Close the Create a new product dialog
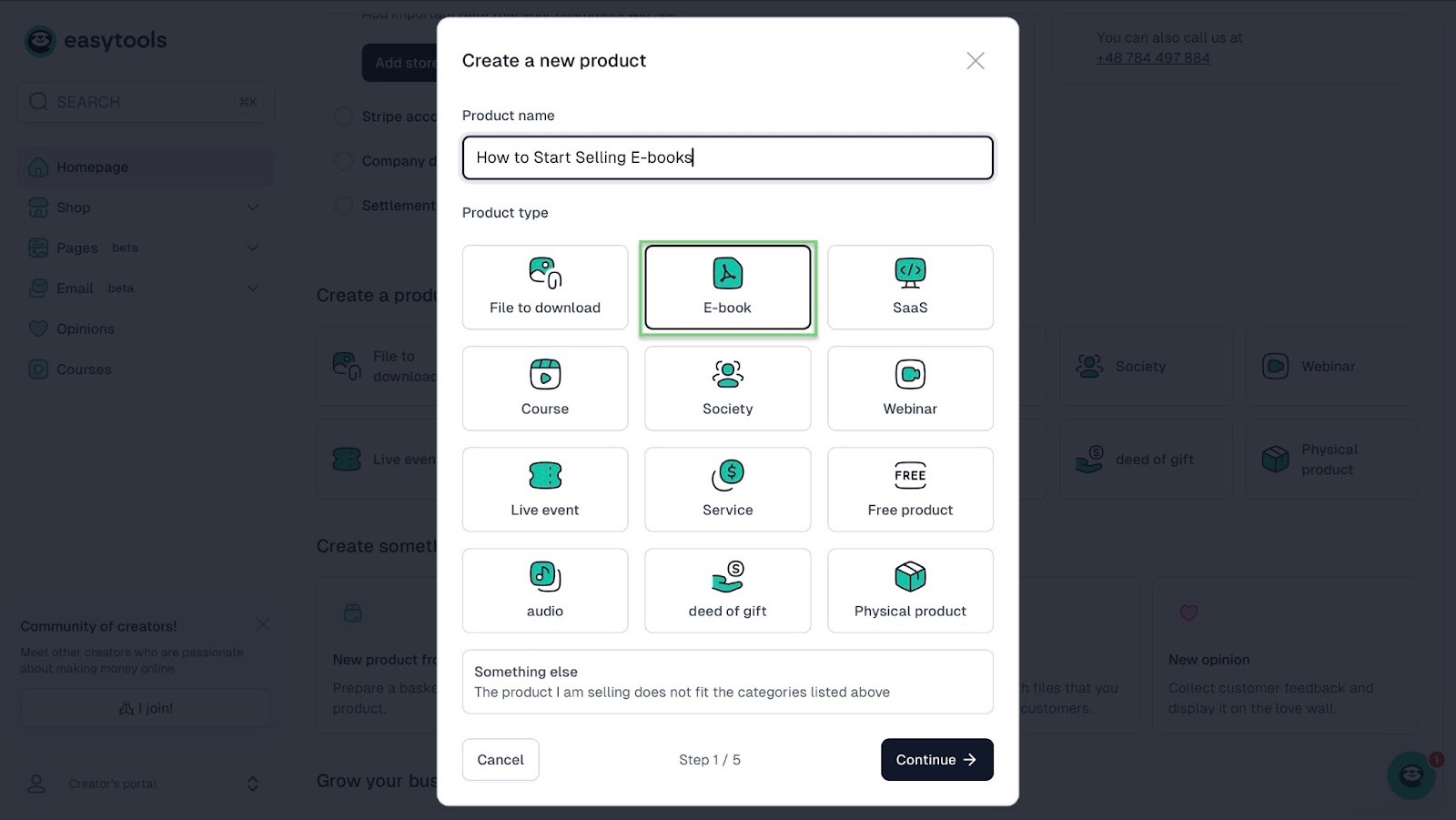 tap(976, 61)
